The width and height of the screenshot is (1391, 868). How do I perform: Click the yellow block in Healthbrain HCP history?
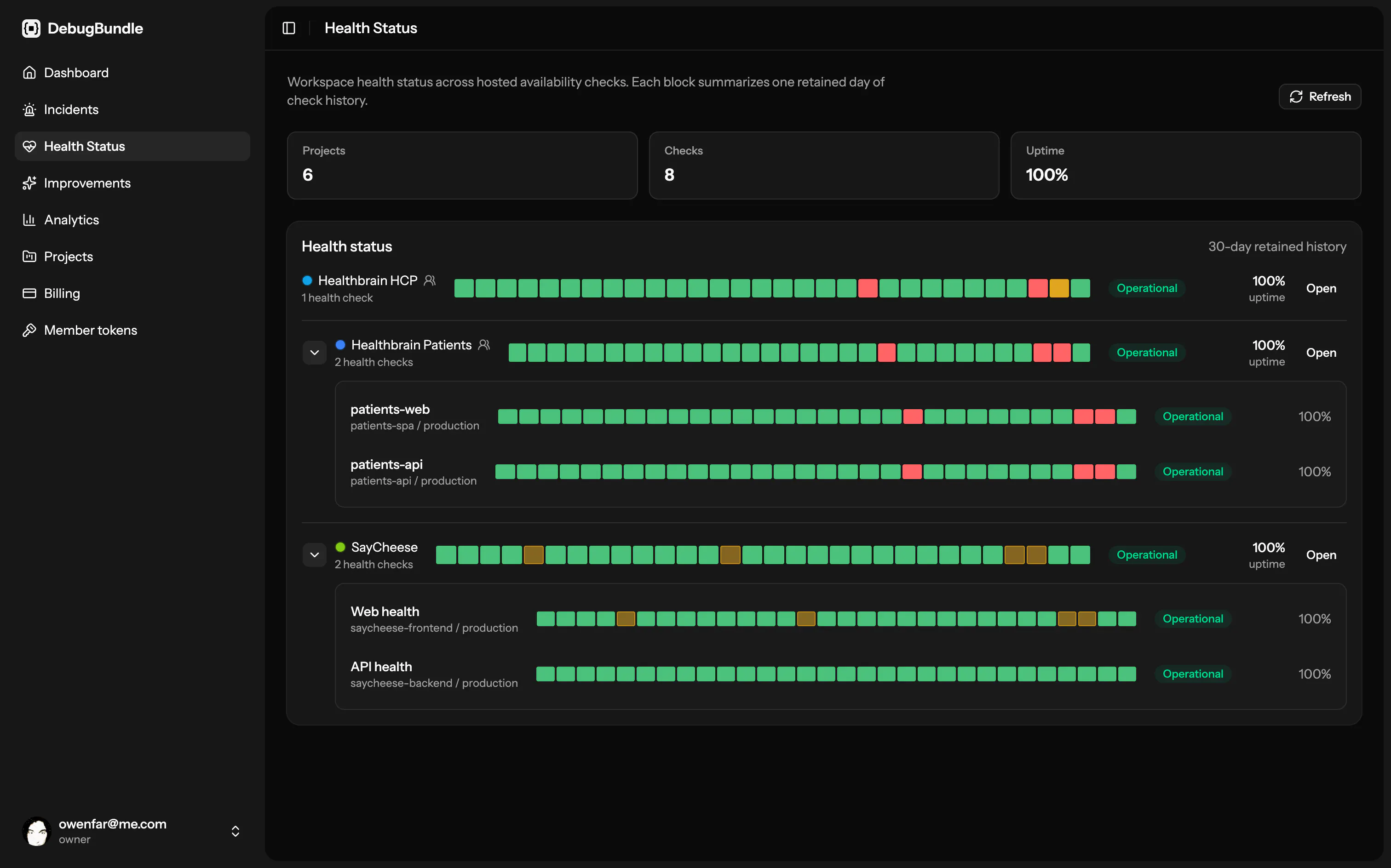[x=1059, y=288]
